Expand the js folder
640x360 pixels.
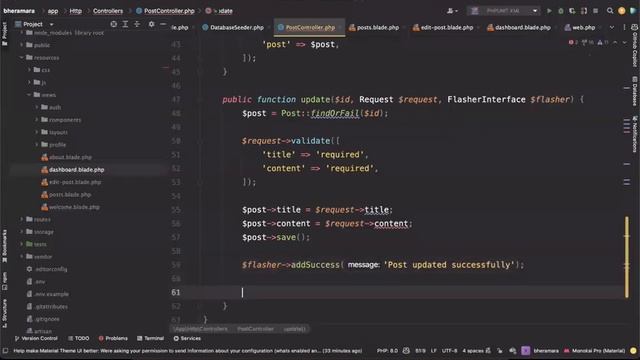29,82
